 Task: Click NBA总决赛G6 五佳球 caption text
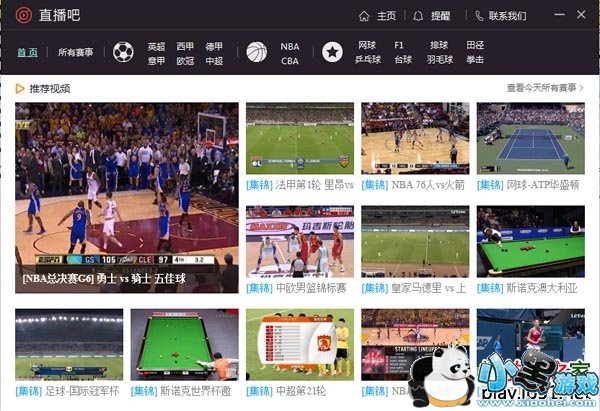point(104,278)
